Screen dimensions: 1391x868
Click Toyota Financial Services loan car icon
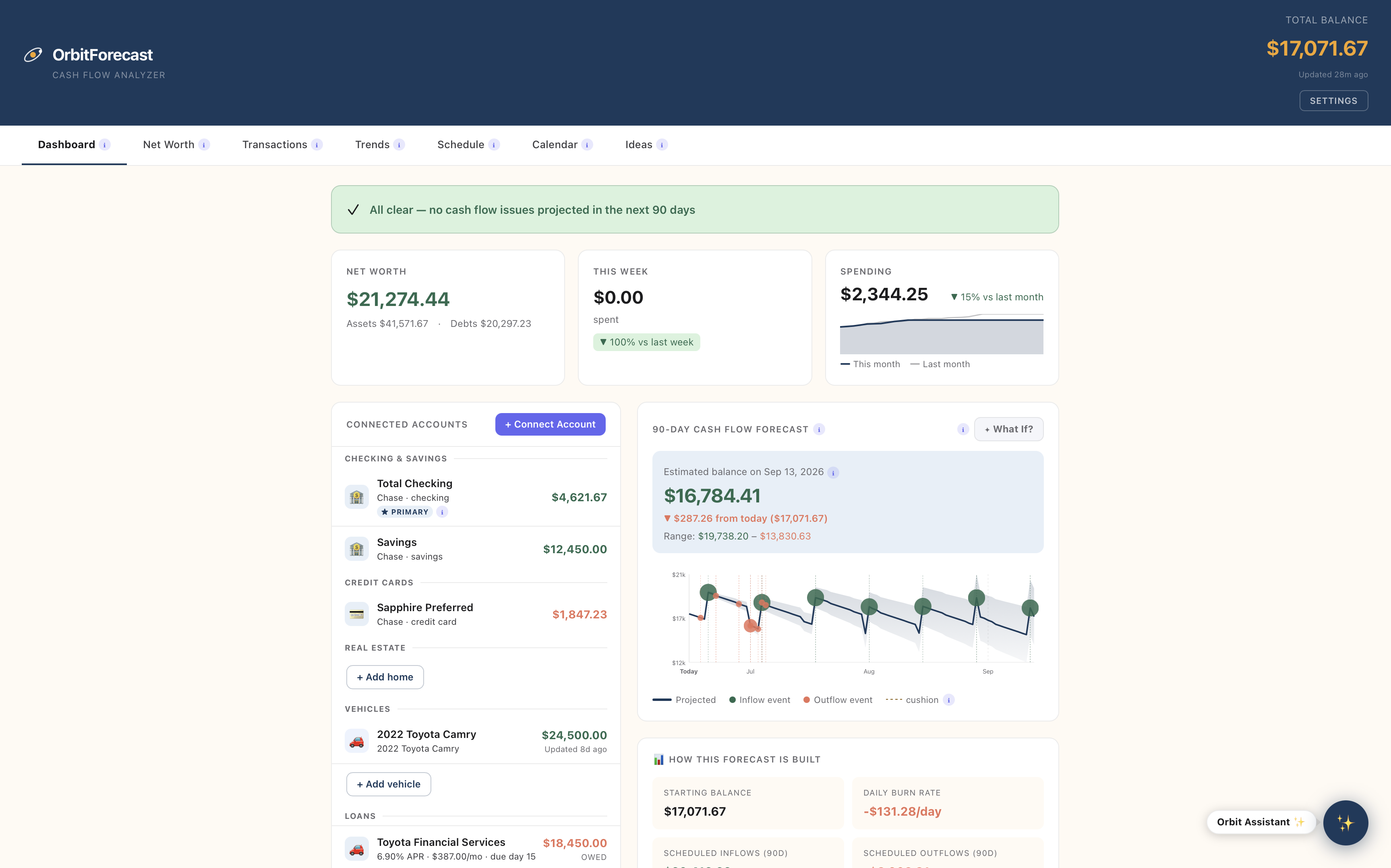356,849
